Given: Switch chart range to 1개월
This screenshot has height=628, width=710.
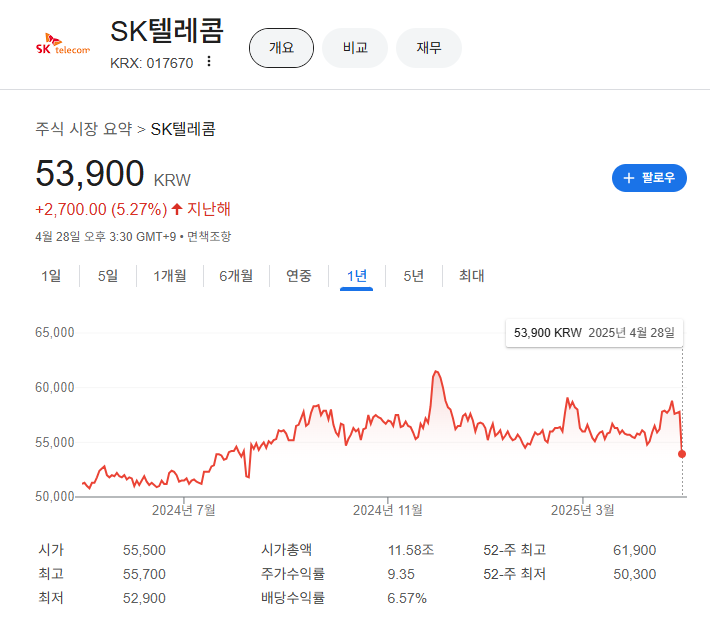Looking at the screenshot, I should click(170, 276).
